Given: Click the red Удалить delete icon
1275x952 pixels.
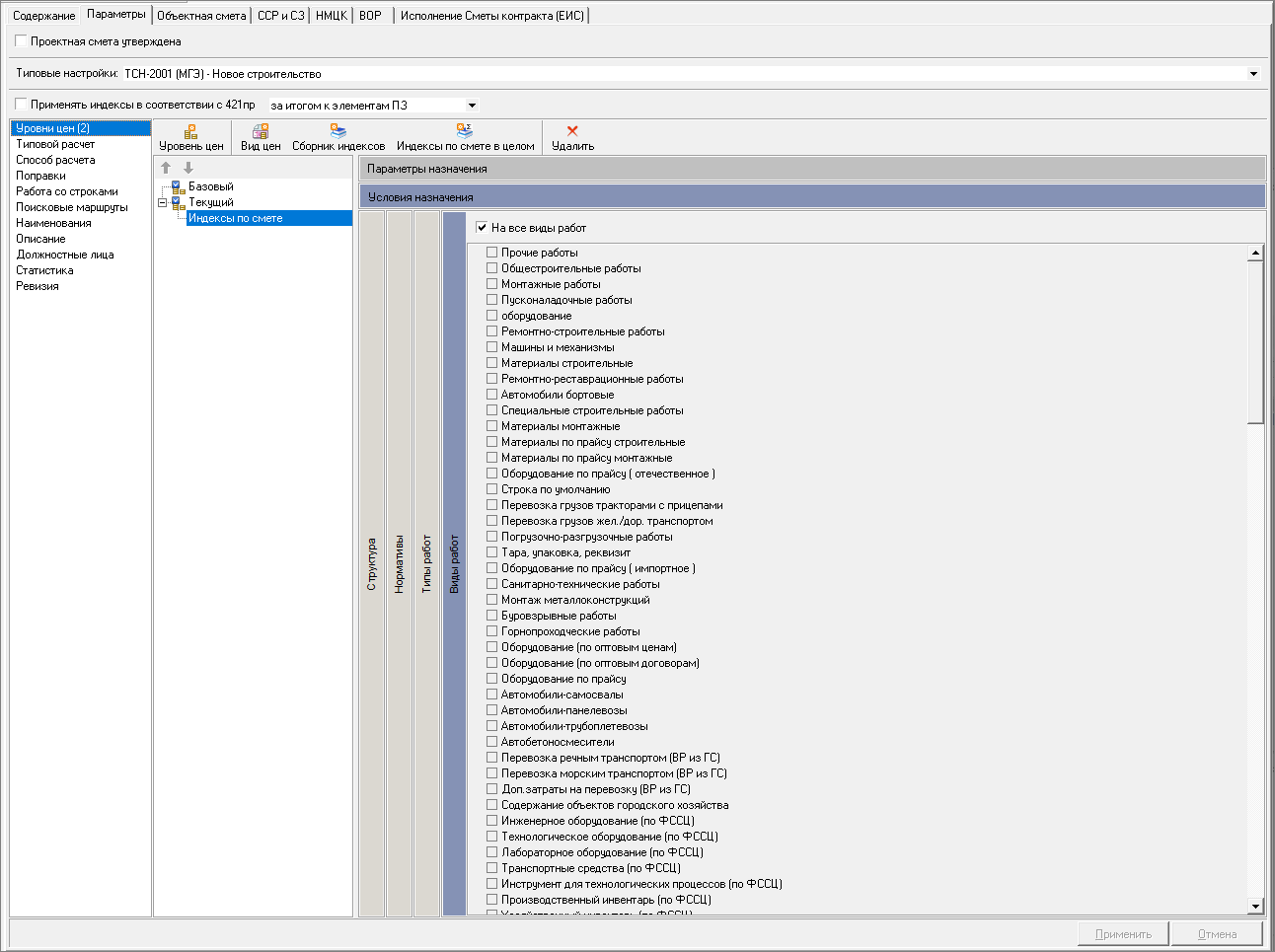Looking at the screenshot, I should [x=572, y=131].
